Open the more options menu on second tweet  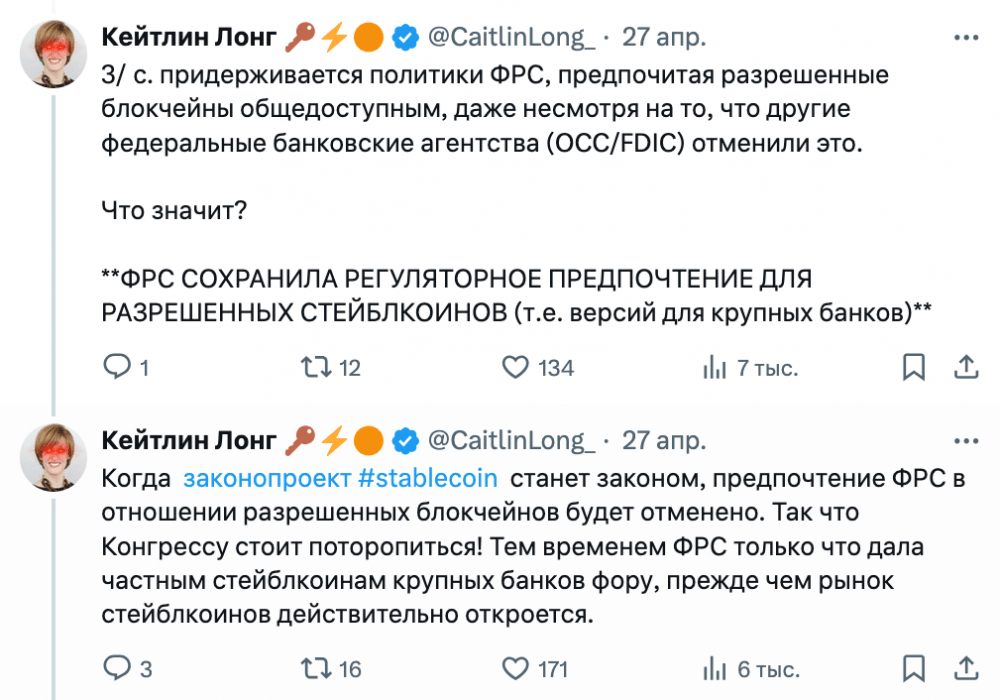tap(964, 440)
